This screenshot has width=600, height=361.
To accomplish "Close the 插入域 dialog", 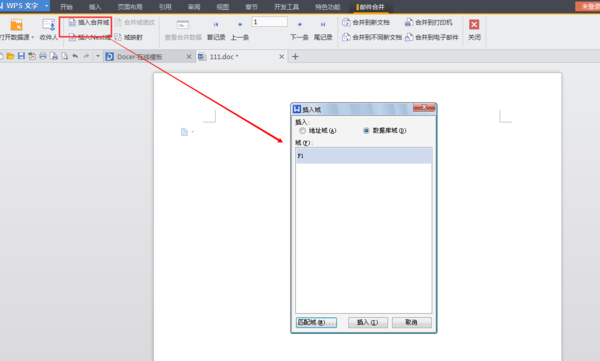I will (x=424, y=108).
